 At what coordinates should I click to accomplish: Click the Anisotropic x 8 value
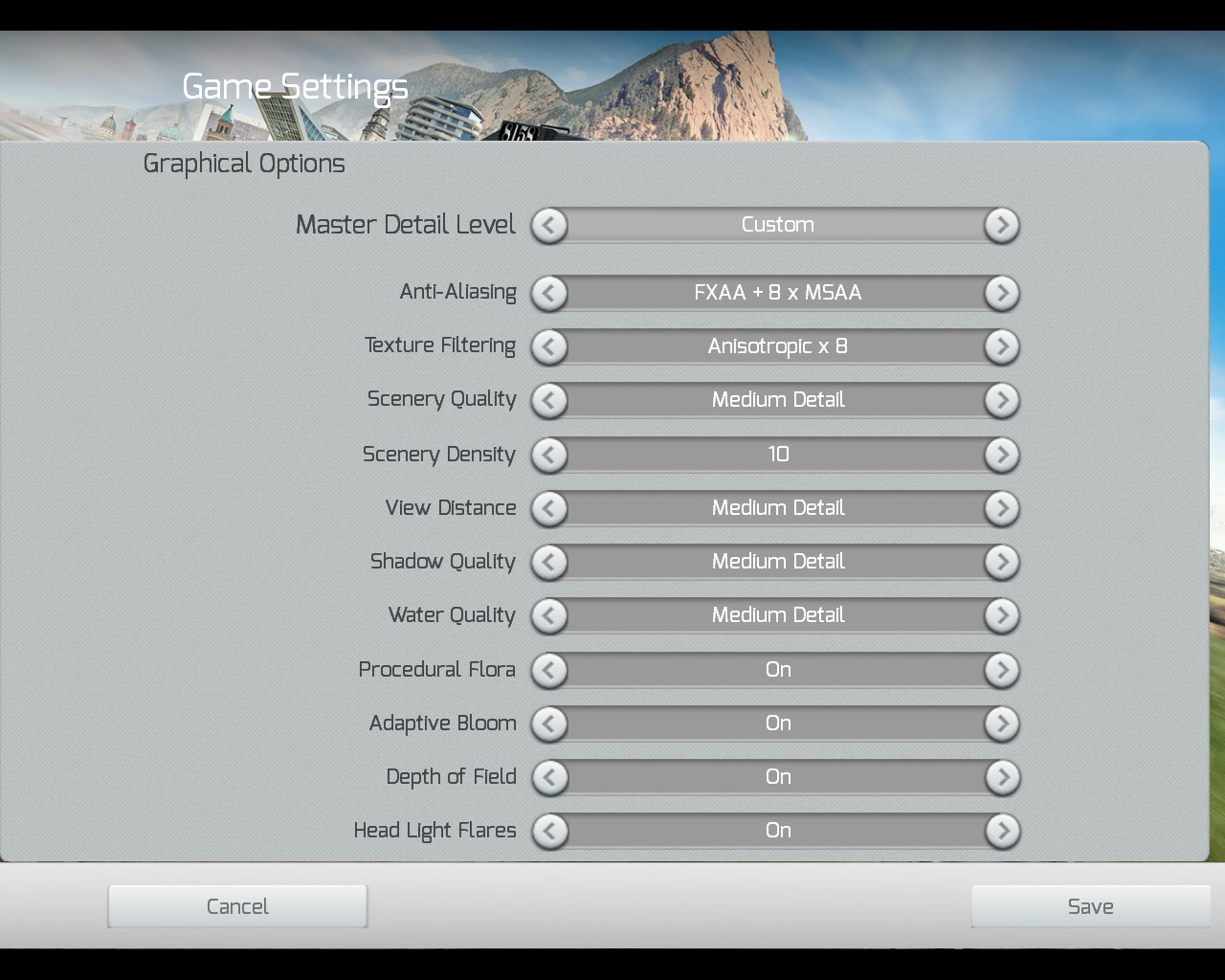pyautogui.click(x=777, y=346)
